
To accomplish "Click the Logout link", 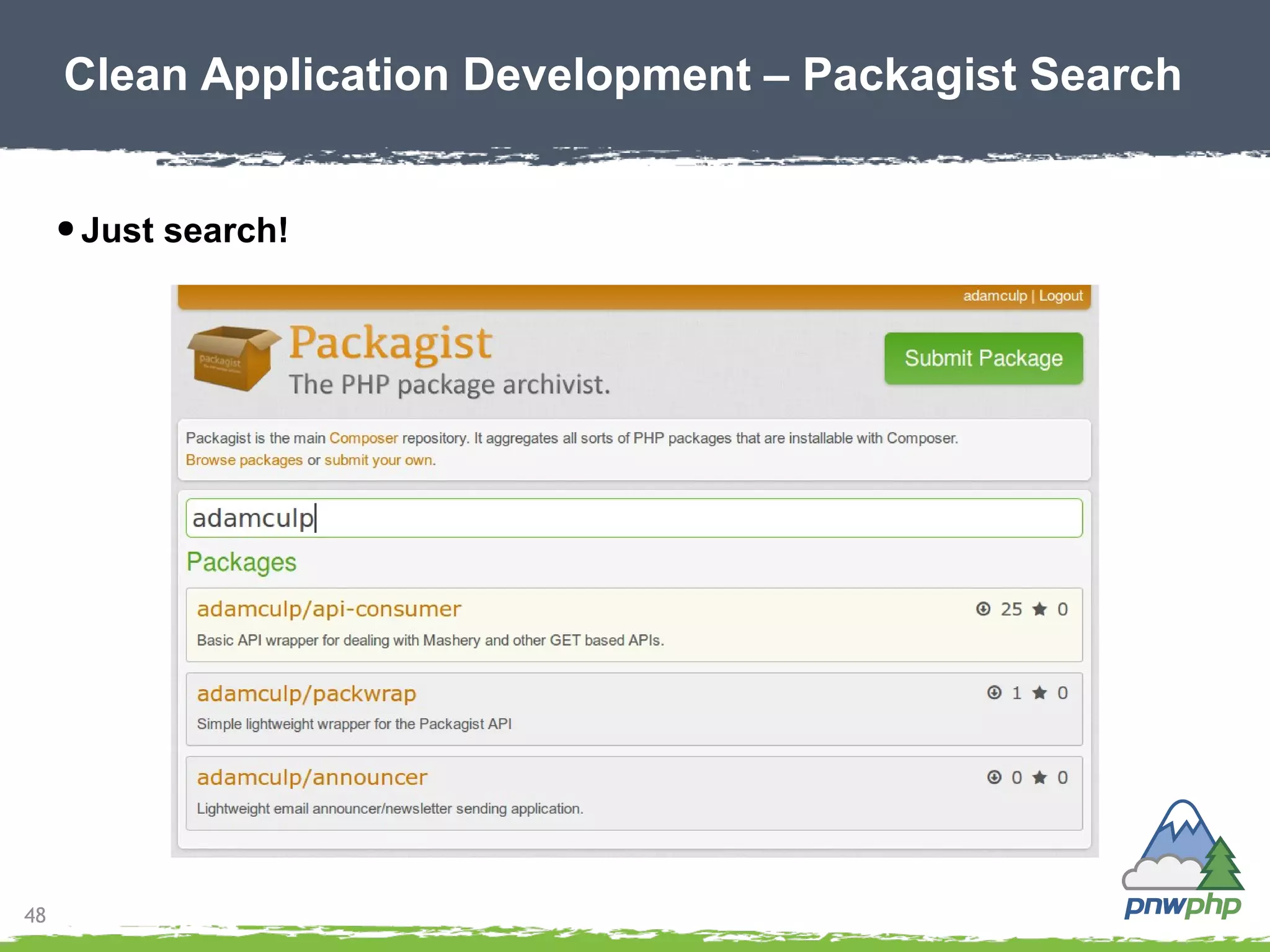I will tap(1061, 296).
